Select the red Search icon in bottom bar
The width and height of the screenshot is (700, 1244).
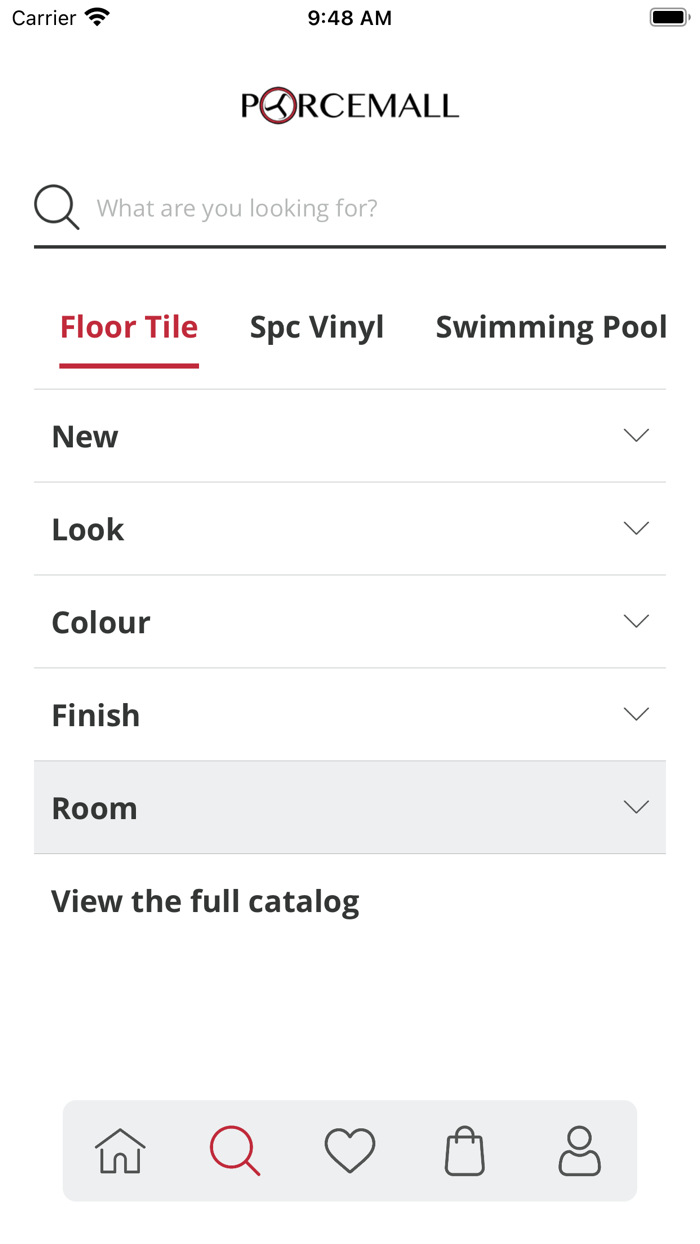235,1150
